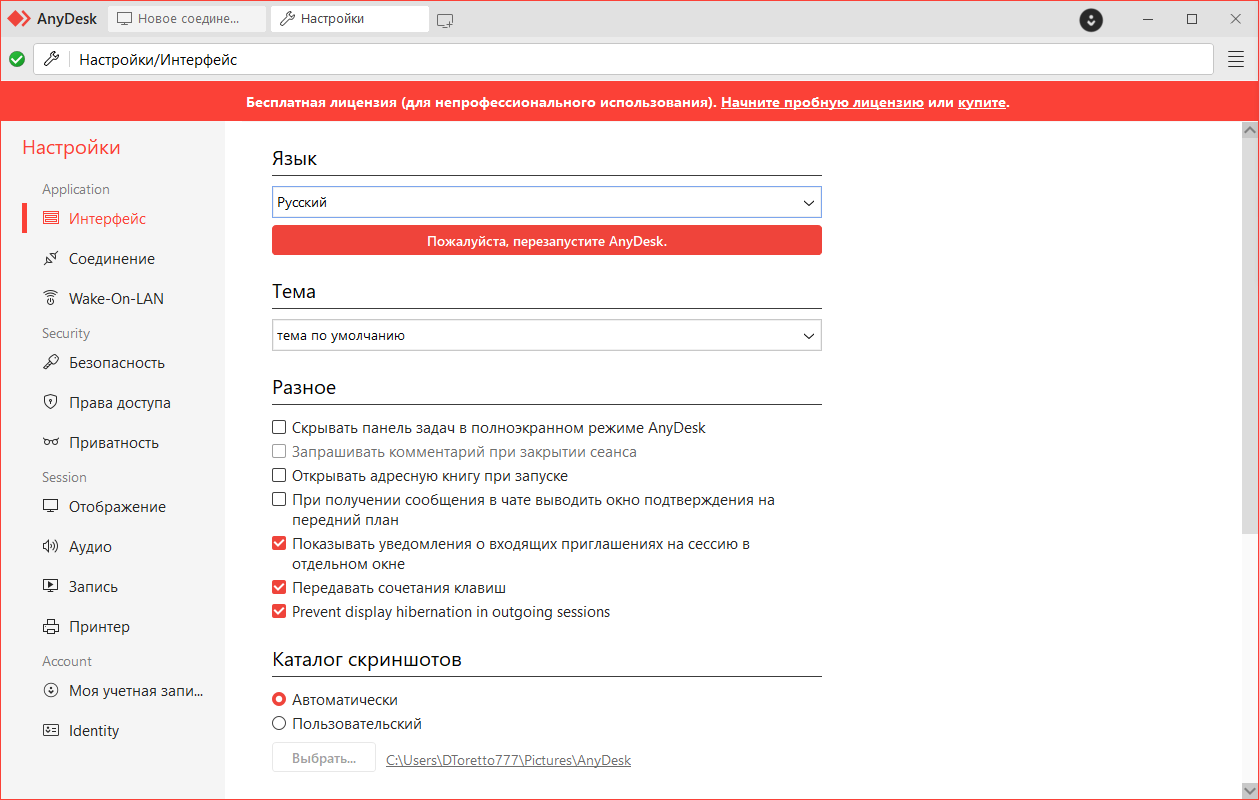The width and height of the screenshot is (1259, 800).
Task: Switch to Новое соединение tab
Action: 187,19
